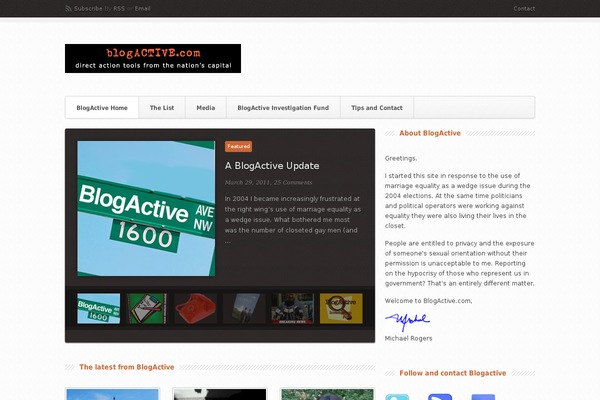Open the A BlogActive Update article title
This screenshot has width=600, height=400.
tap(272, 166)
